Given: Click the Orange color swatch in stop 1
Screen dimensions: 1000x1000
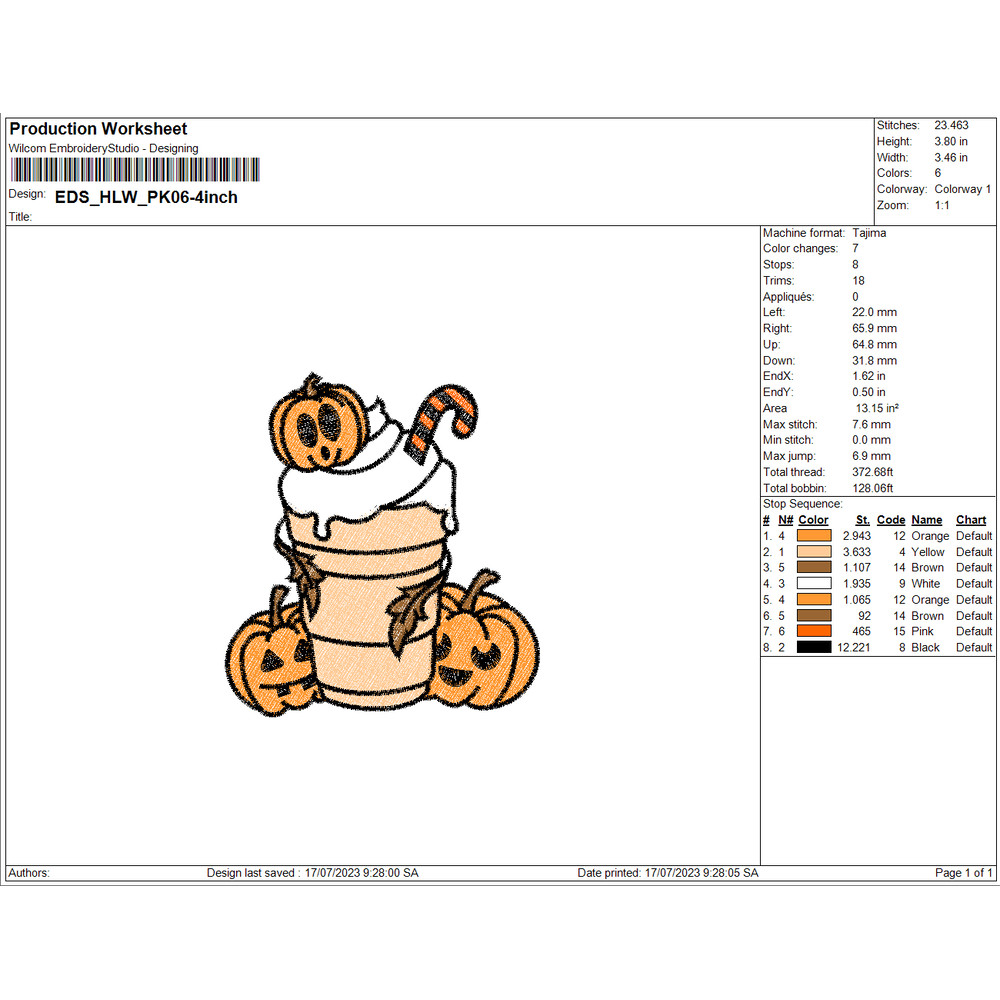Looking at the screenshot, I should tap(813, 536).
